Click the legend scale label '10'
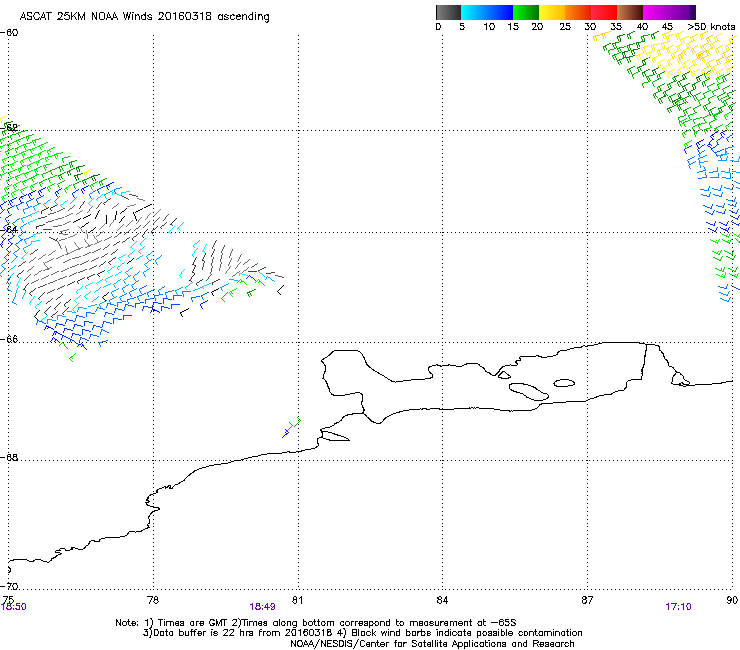The height and width of the screenshot is (650, 740). 489,27
